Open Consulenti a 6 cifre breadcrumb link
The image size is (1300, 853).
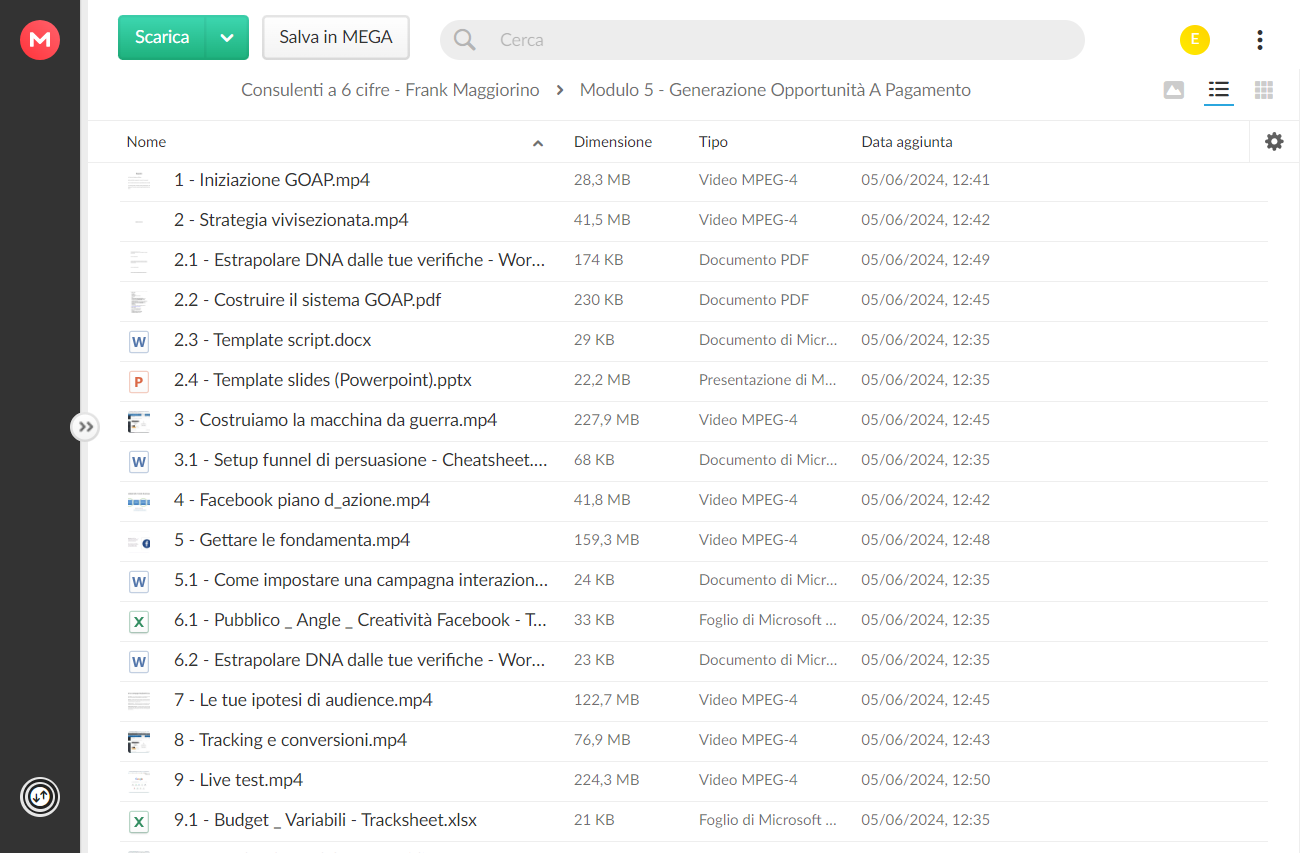pyautogui.click(x=390, y=90)
